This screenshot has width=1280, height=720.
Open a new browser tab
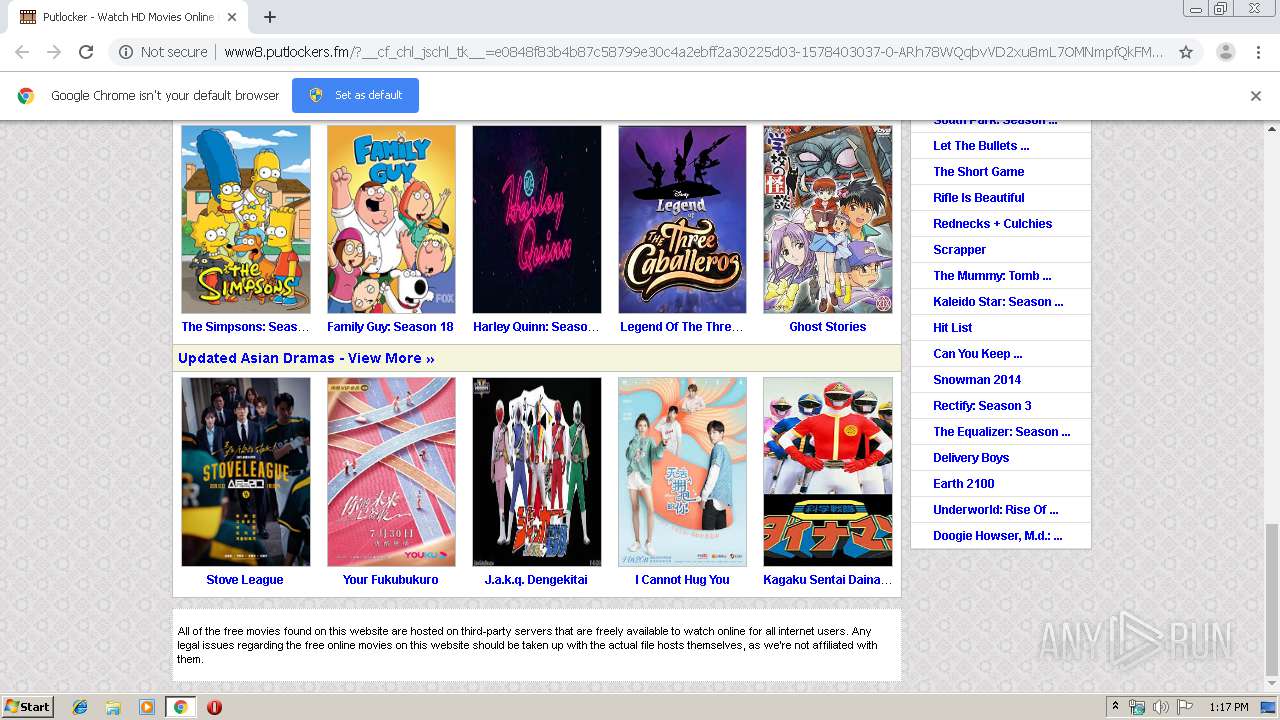point(270,17)
